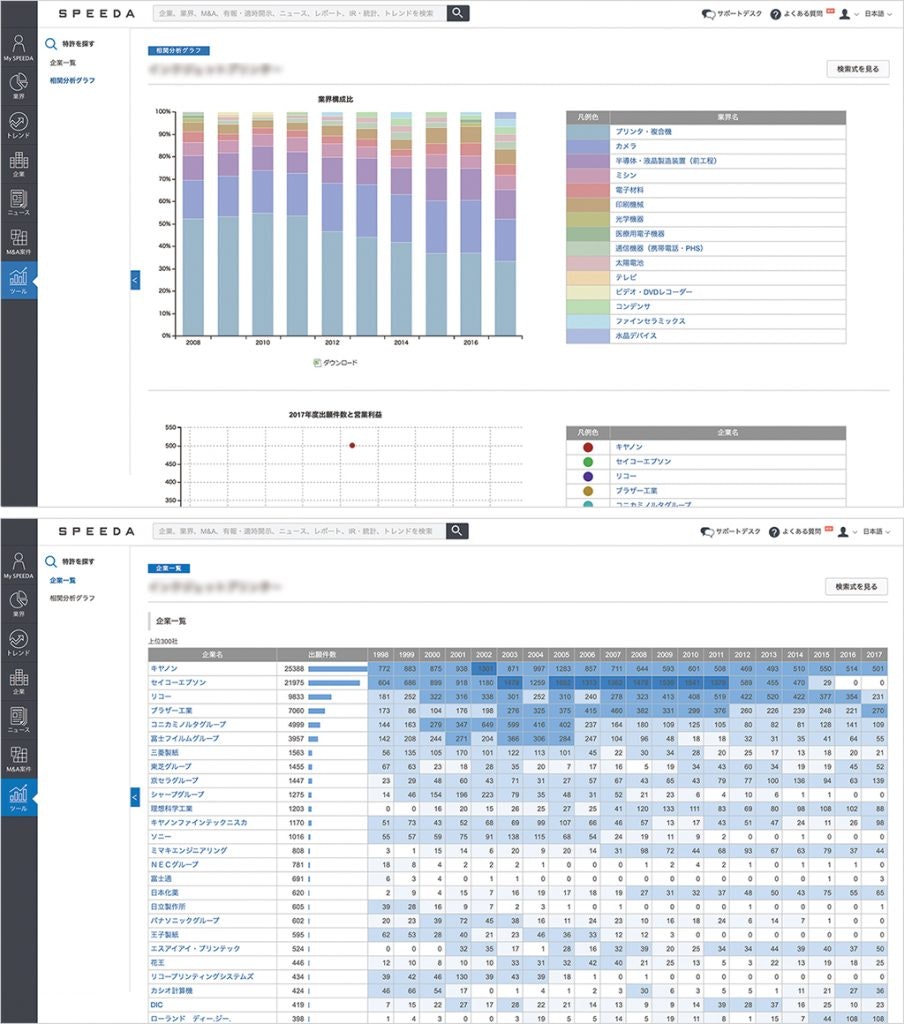
Task: Click 特許を探す magnifier icon in bottom screenshot
Action: [51, 562]
